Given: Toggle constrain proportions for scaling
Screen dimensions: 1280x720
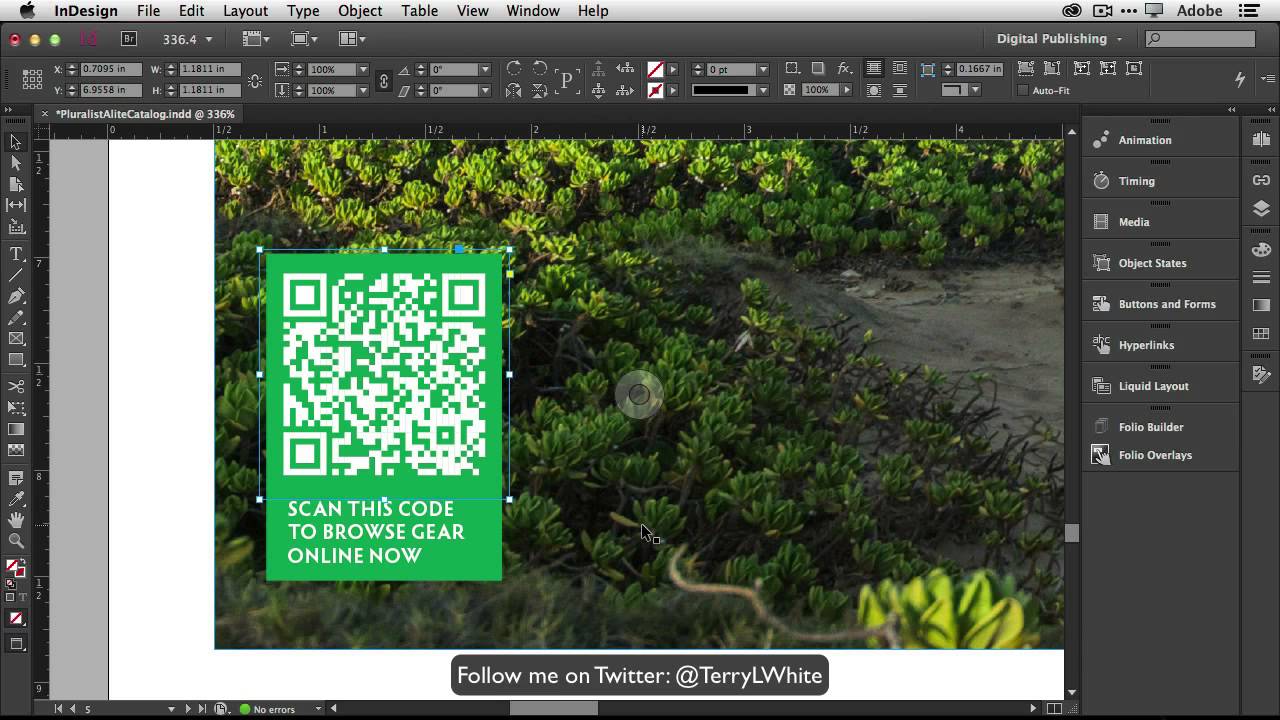Looking at the screenshot, I should [383, 80].
